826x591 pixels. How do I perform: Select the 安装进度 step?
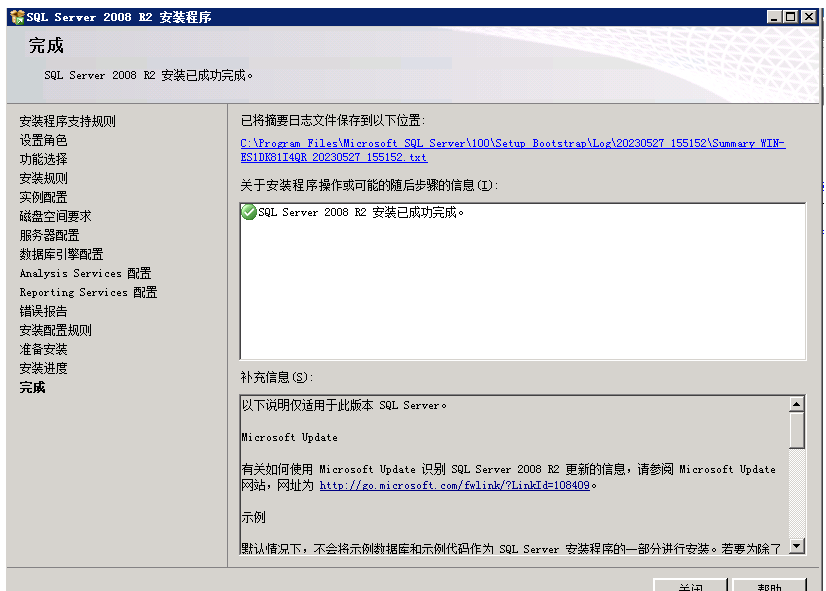pos(43,368)
